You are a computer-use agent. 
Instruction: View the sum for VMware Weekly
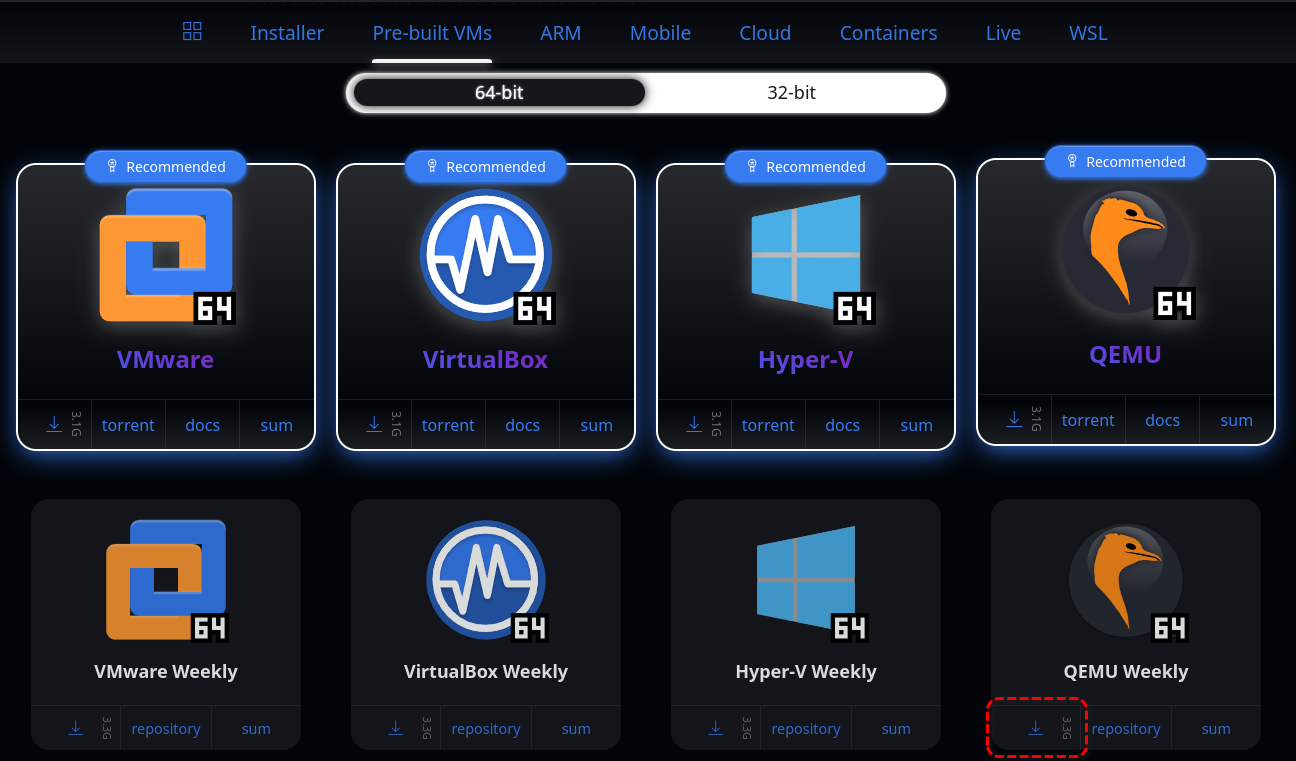[x=256, y=729]
